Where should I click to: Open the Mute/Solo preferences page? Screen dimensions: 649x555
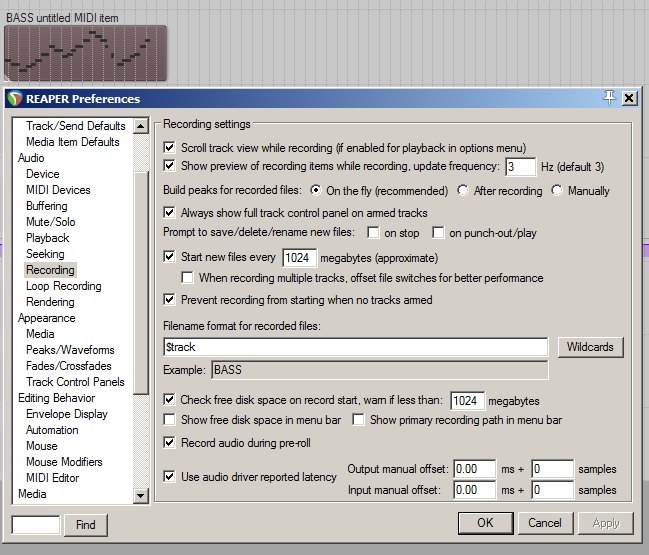[50, 222]
